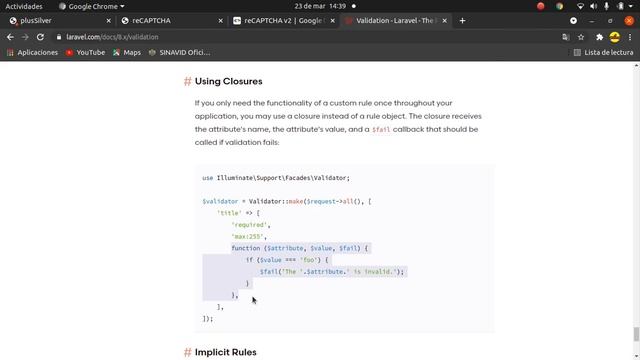This screenshot has width=640, height=360.
Task: Go forward to the next page
Action: [25, 37]
